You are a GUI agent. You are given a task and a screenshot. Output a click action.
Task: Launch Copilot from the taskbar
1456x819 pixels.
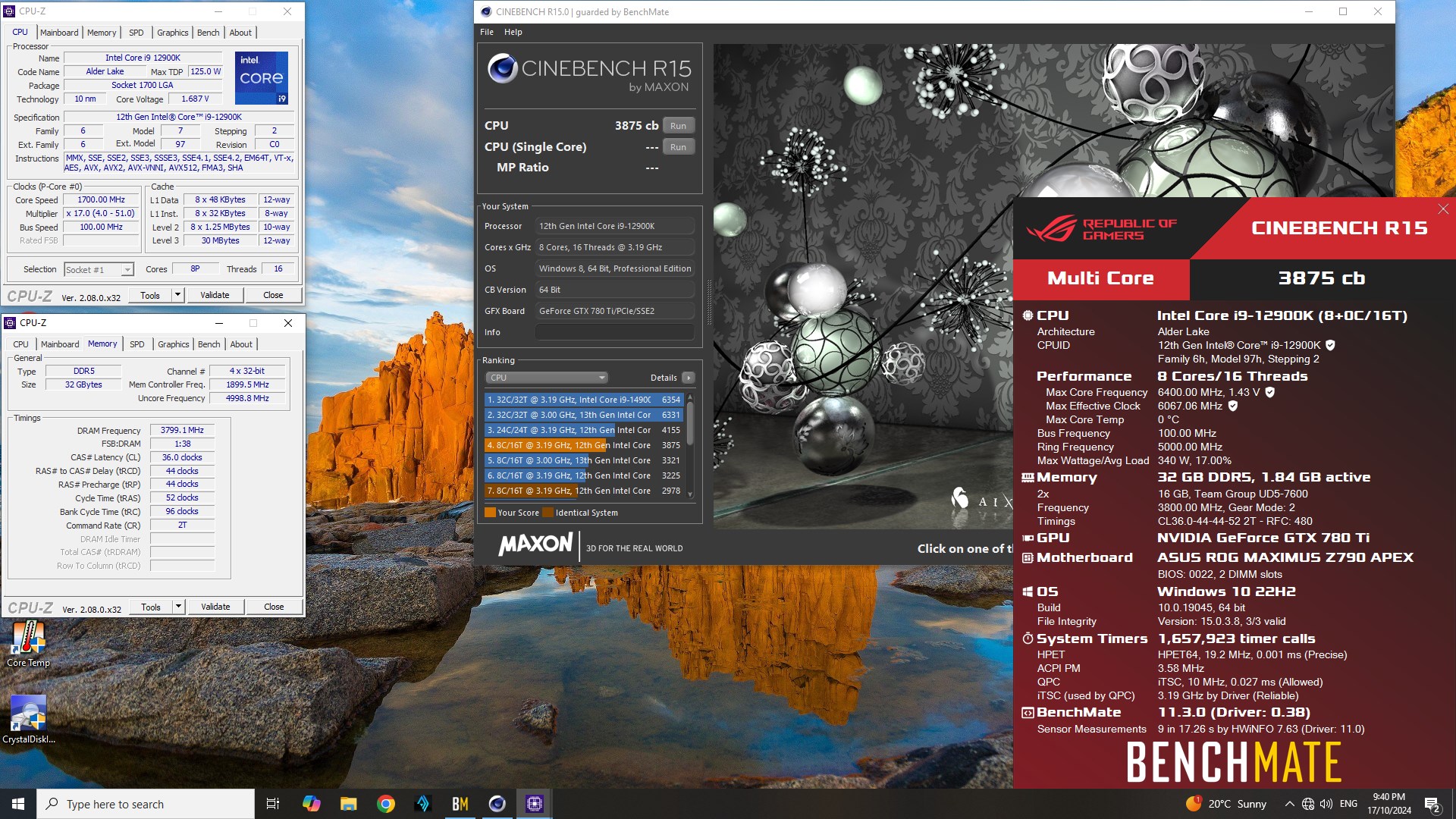[311, 804]
